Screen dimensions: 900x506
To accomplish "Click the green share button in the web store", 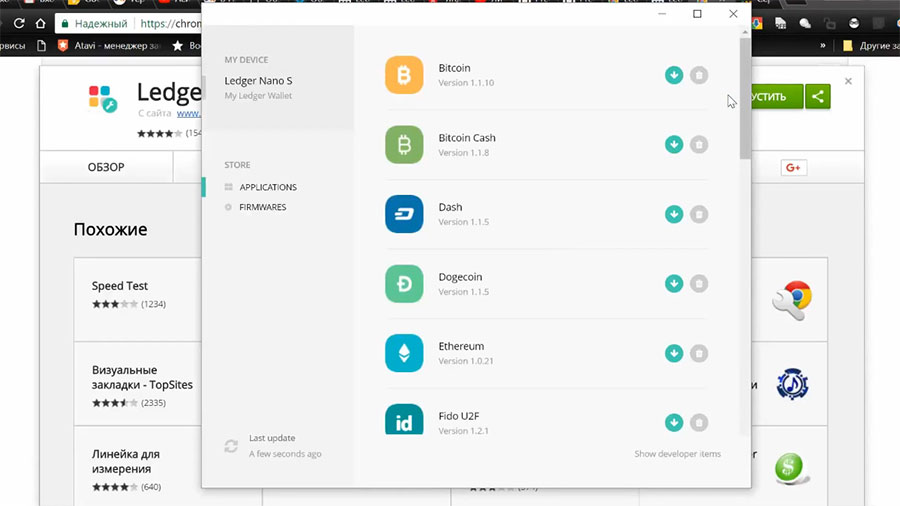I will tap(817, 96).
